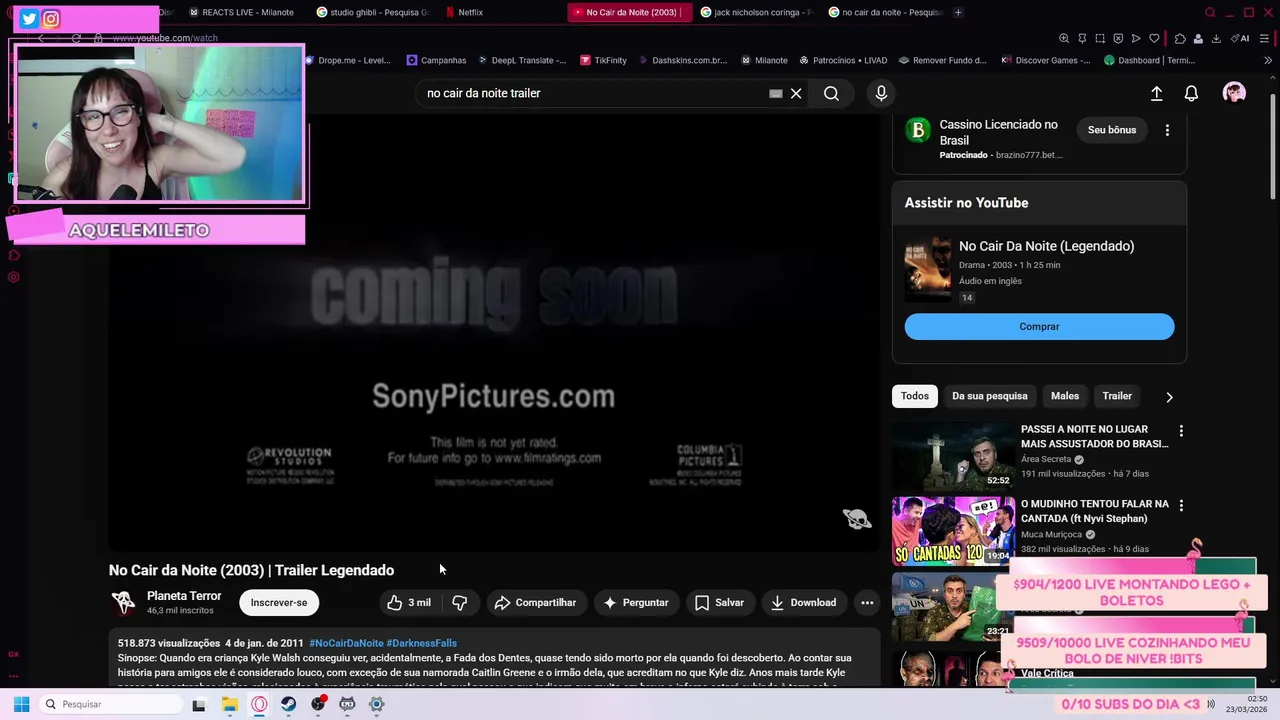The image size is (1280, 720).
Task: Open Dashskins.com.br bookmark
Action: tap(682, 60)
